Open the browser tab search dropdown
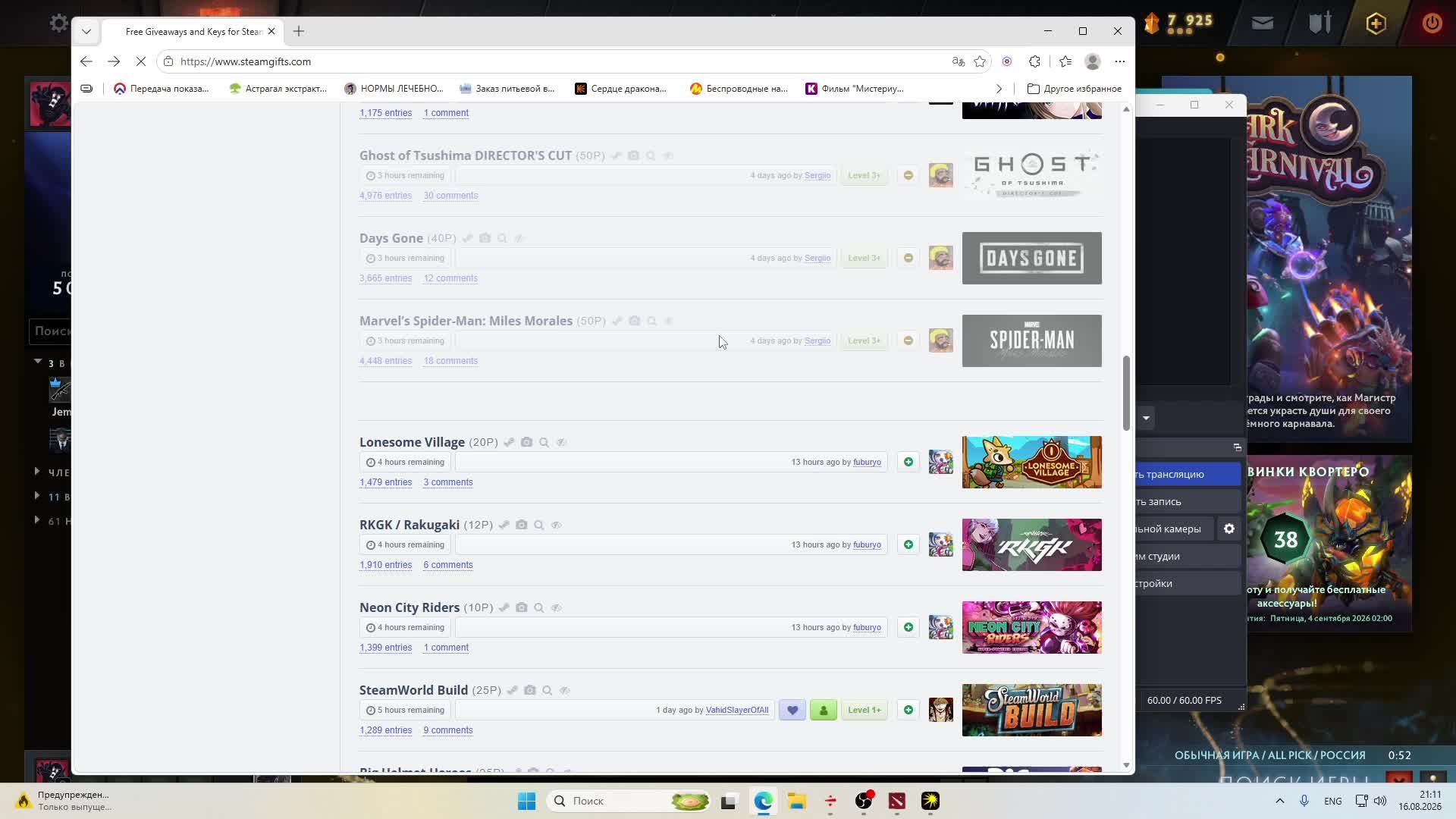This screenshot has width=1456, height=819. coord(86,31)
